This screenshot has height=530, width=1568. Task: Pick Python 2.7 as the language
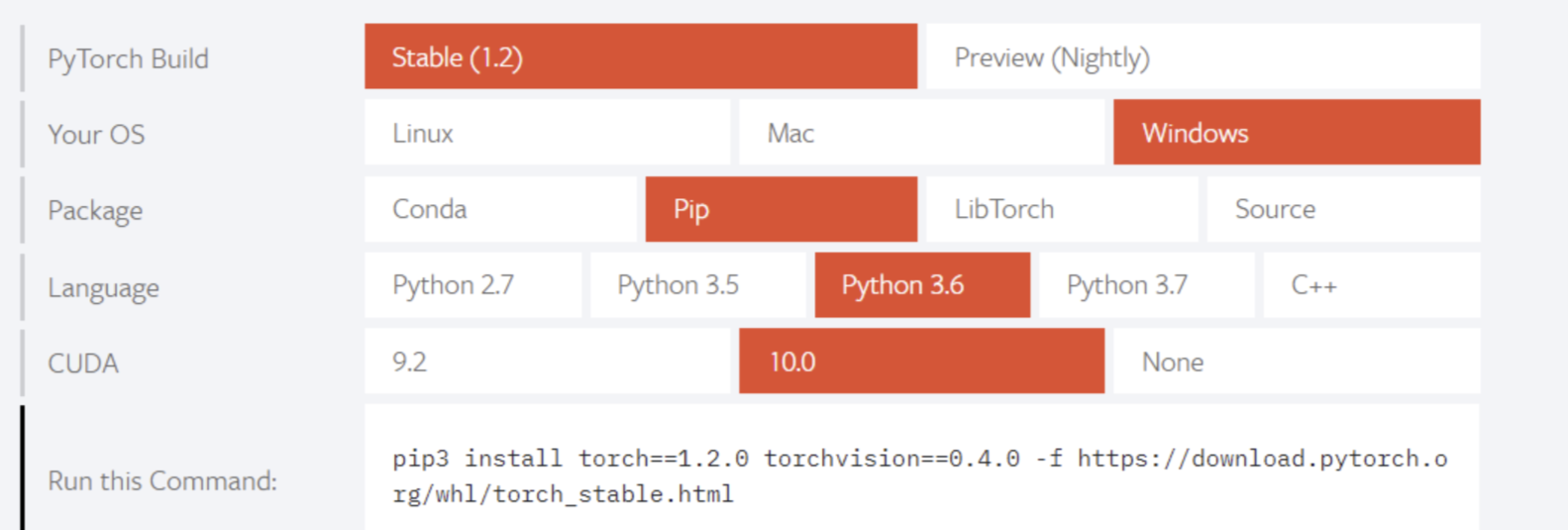(472, 285)
